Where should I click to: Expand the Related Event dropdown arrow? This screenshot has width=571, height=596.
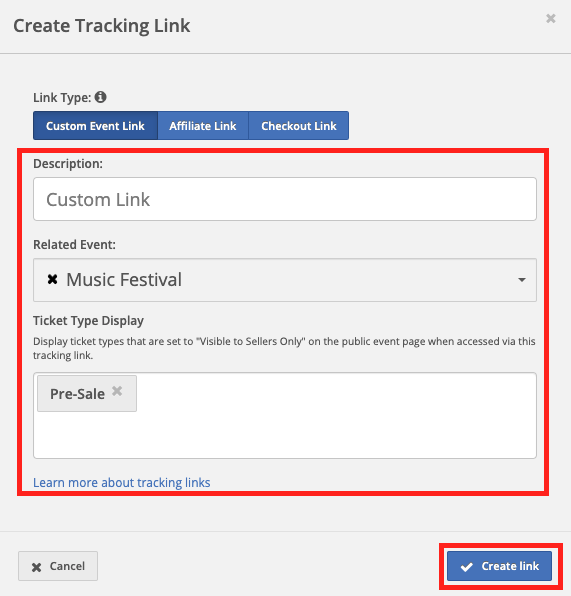point(522,280)
